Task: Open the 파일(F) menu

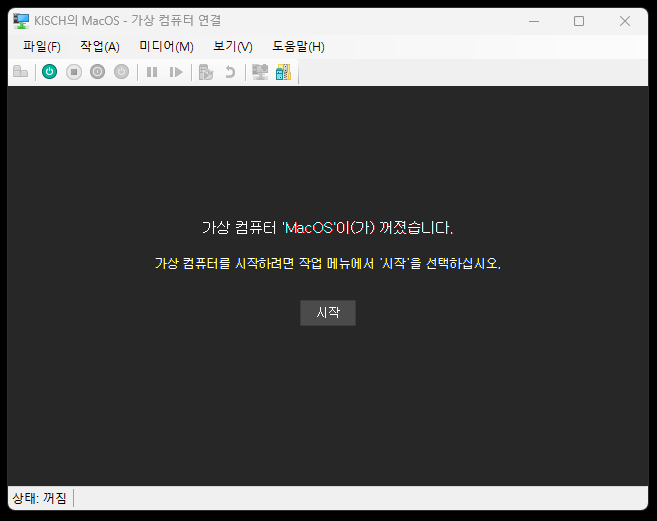Action: click(x=41, y=47)
